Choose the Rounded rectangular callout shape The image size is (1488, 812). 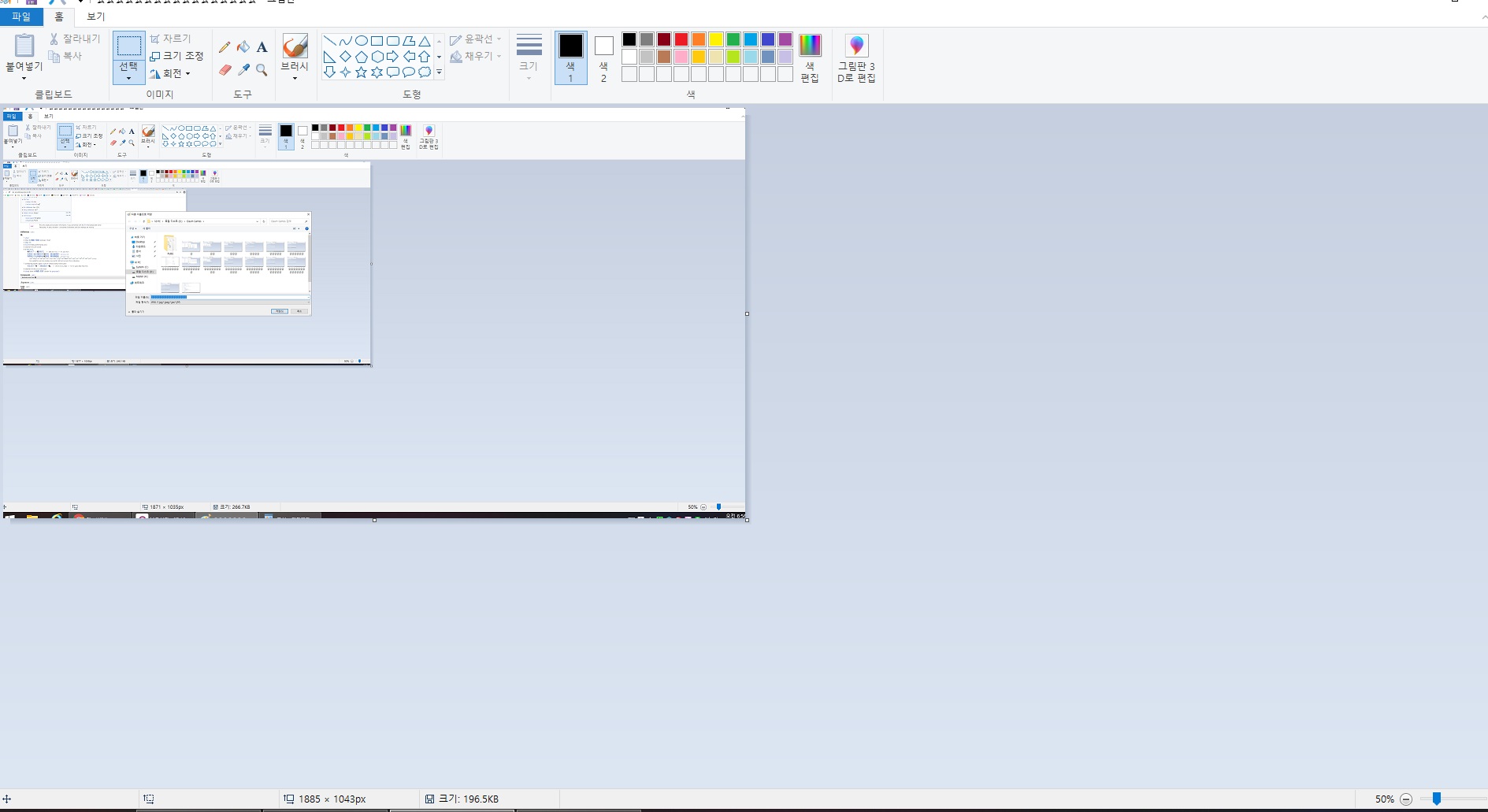pyautogui.click(x=392, y=72)
